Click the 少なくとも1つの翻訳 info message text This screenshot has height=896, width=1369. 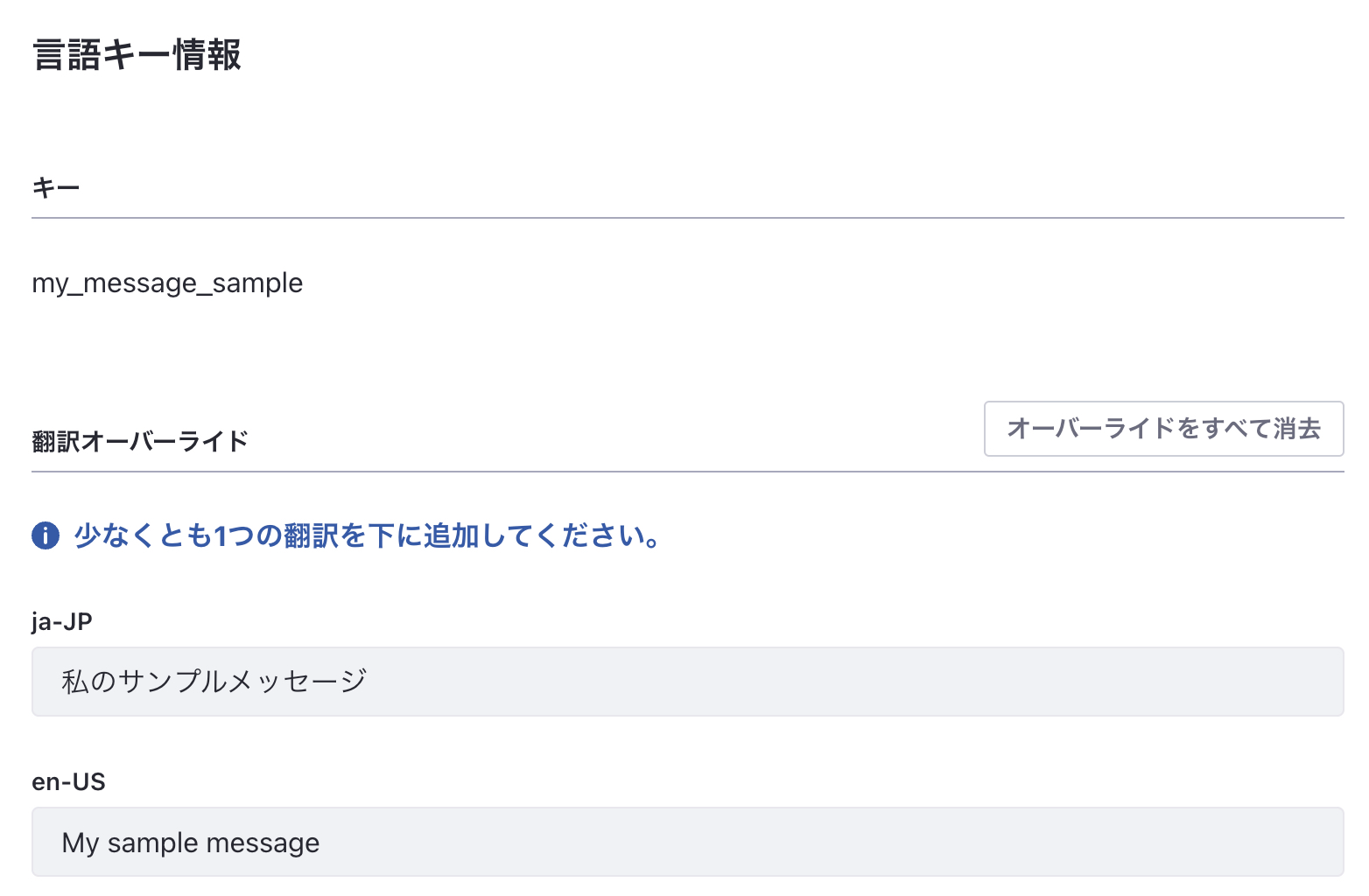tap(368, 535)
